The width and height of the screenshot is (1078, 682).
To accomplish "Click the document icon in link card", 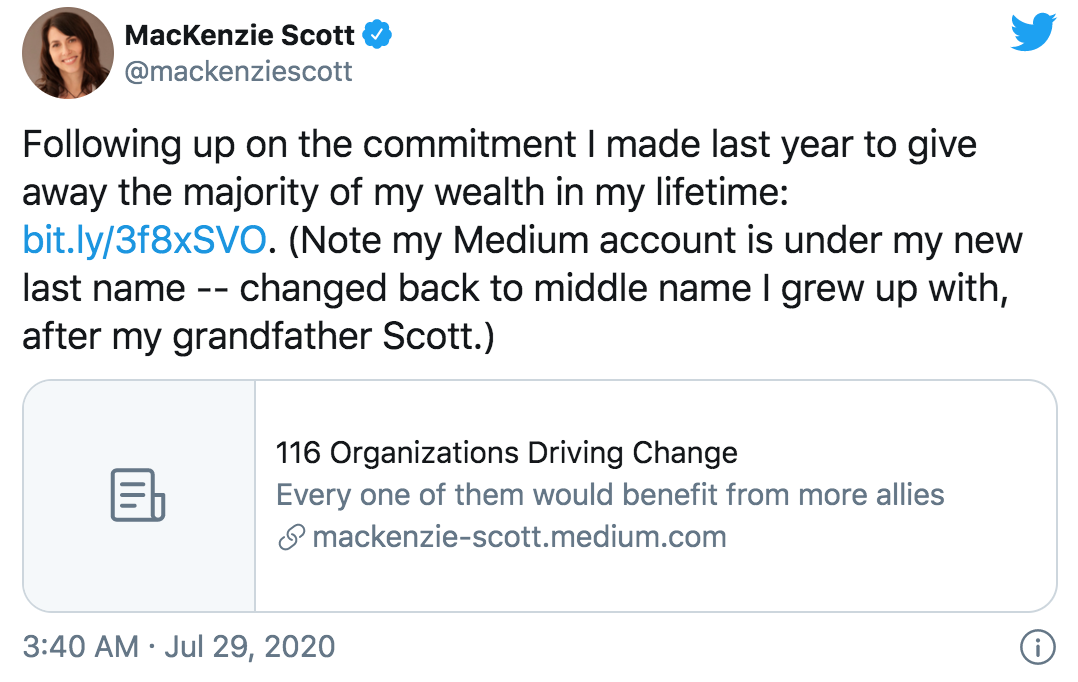I will click(137, 495).
